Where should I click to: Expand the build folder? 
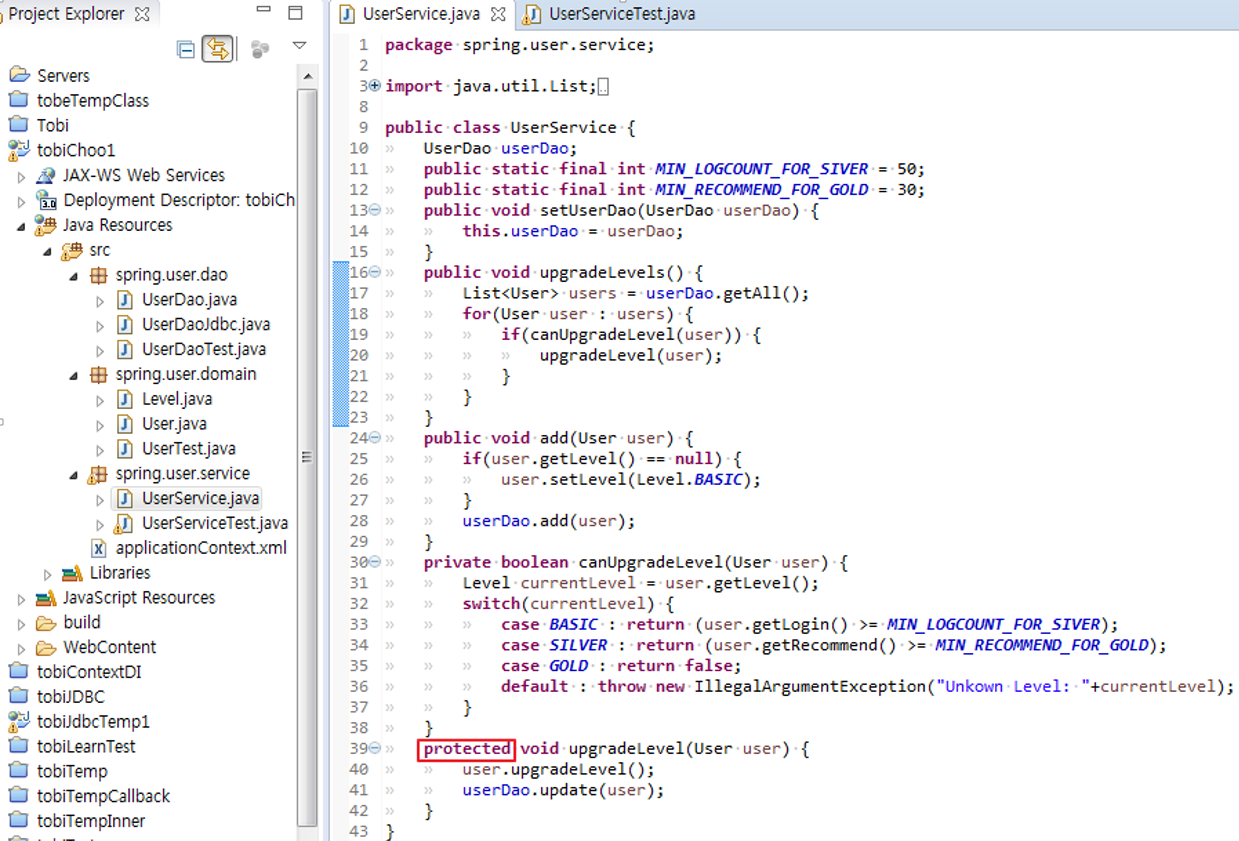pyautogui.click(x=22, y=623)
